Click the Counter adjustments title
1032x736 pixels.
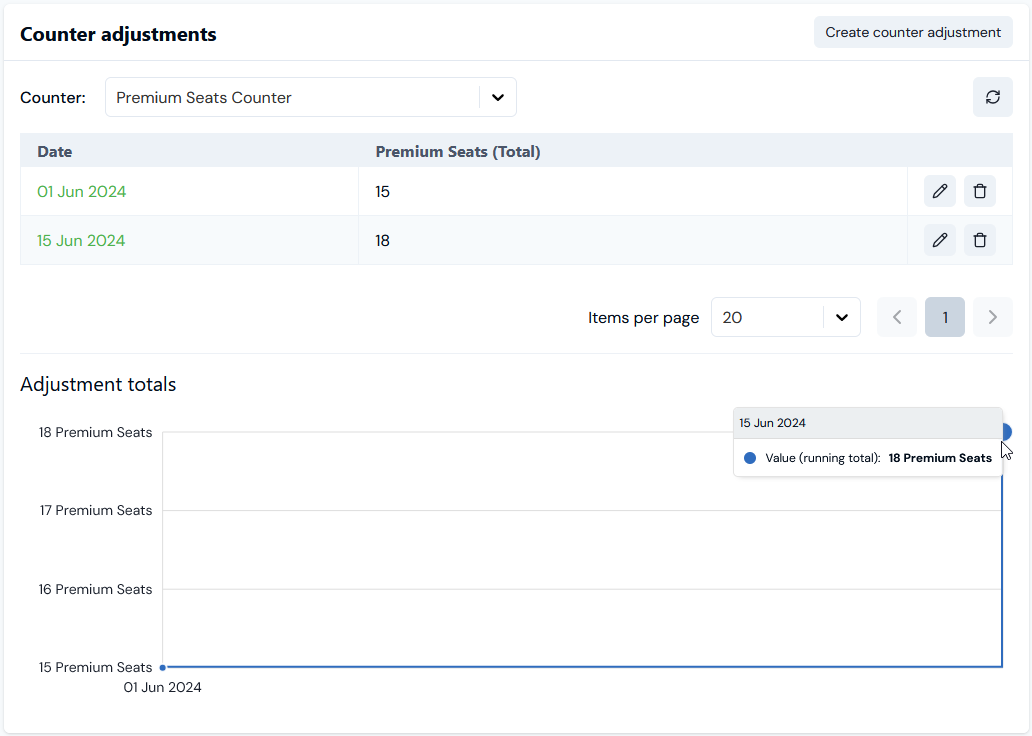pyautogui.click(x=118, y=34)
